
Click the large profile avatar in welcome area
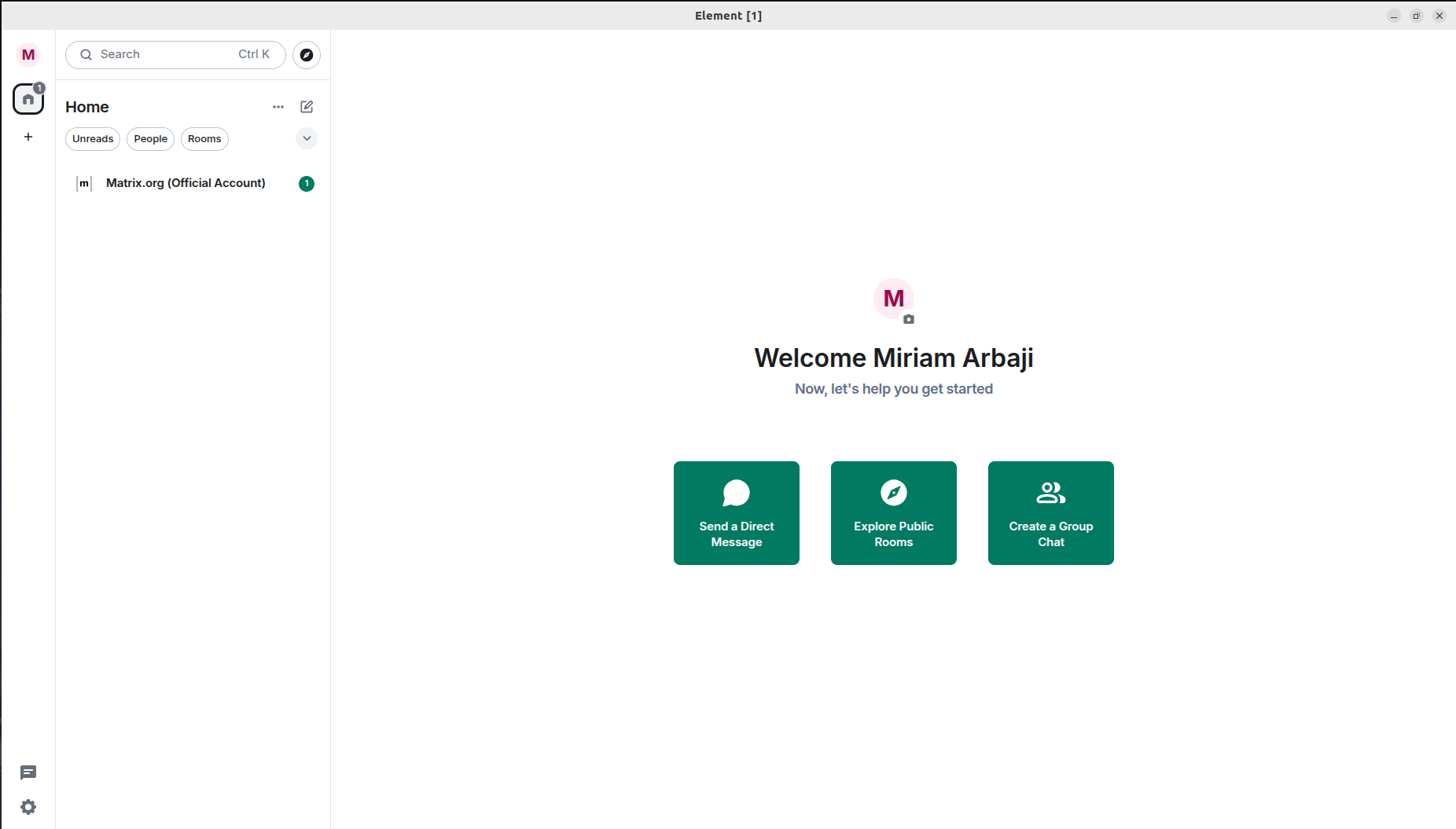pos(893,299)
